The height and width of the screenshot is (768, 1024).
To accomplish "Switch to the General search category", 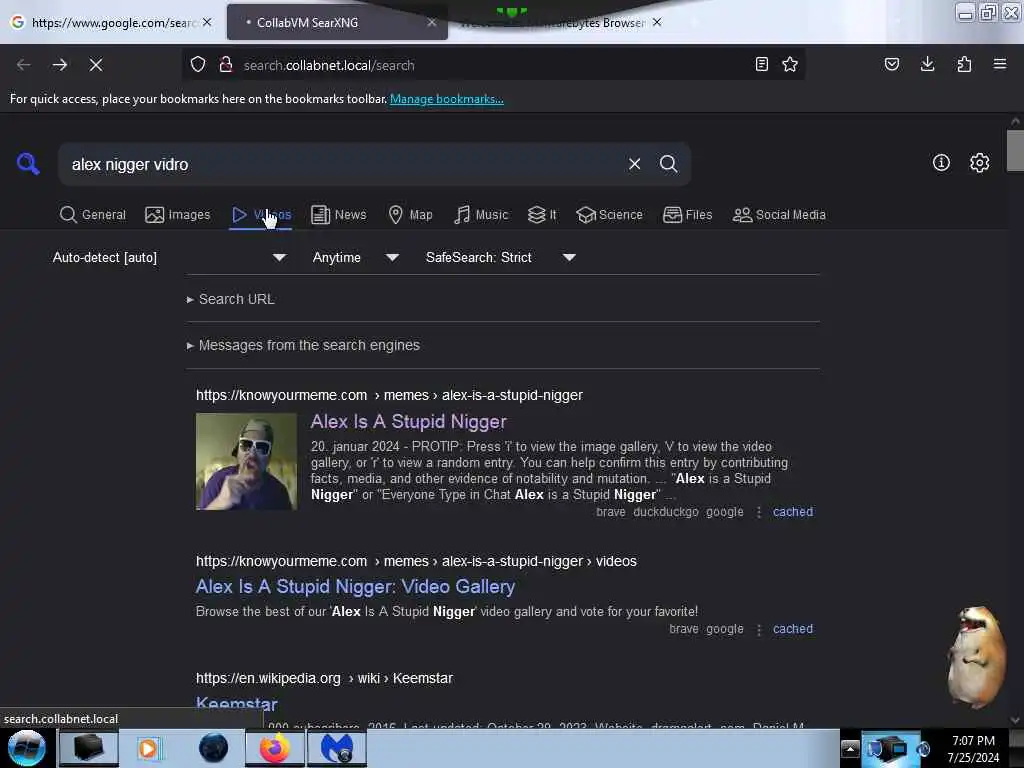I will 93,215.
